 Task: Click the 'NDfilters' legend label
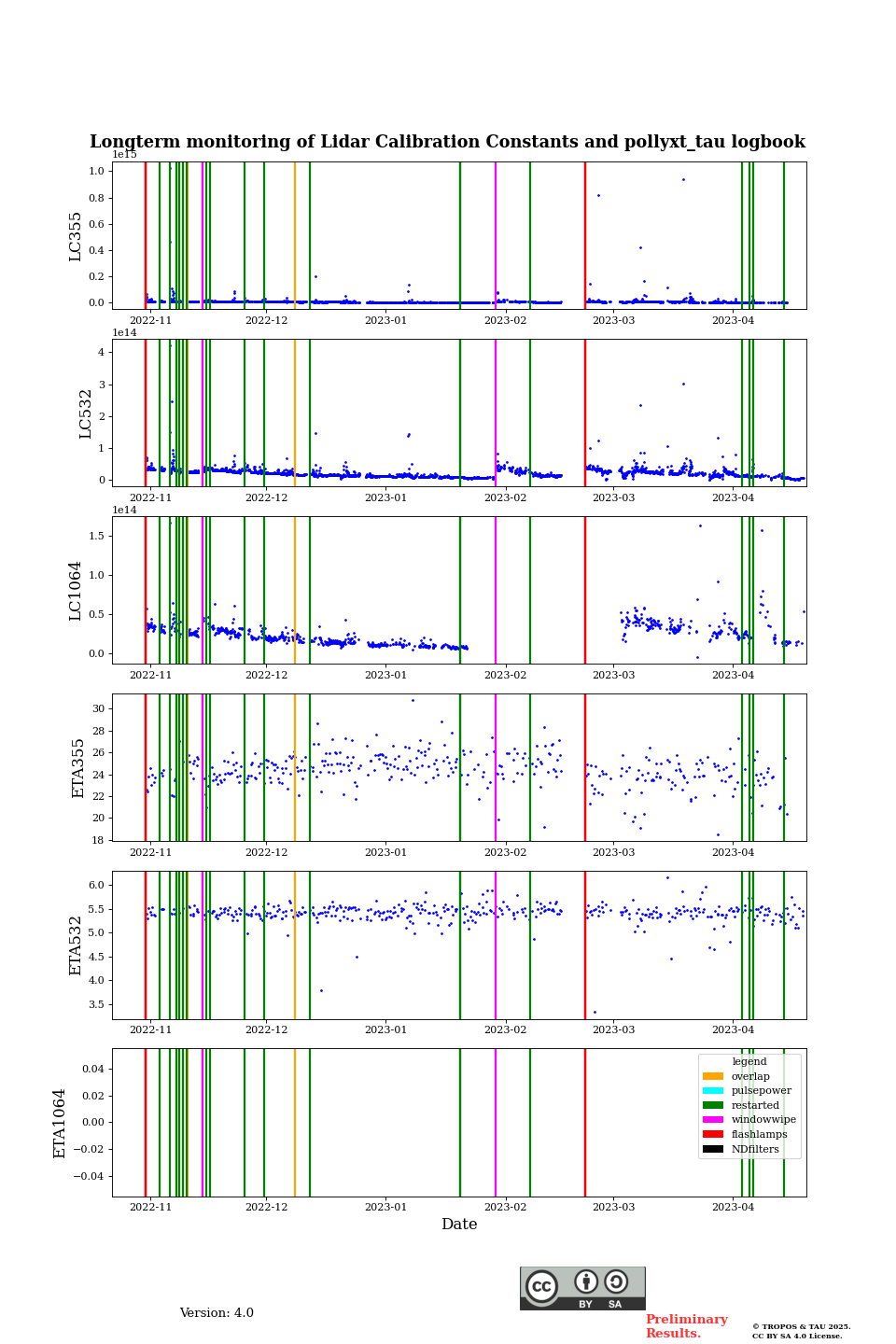[755, 1149]
